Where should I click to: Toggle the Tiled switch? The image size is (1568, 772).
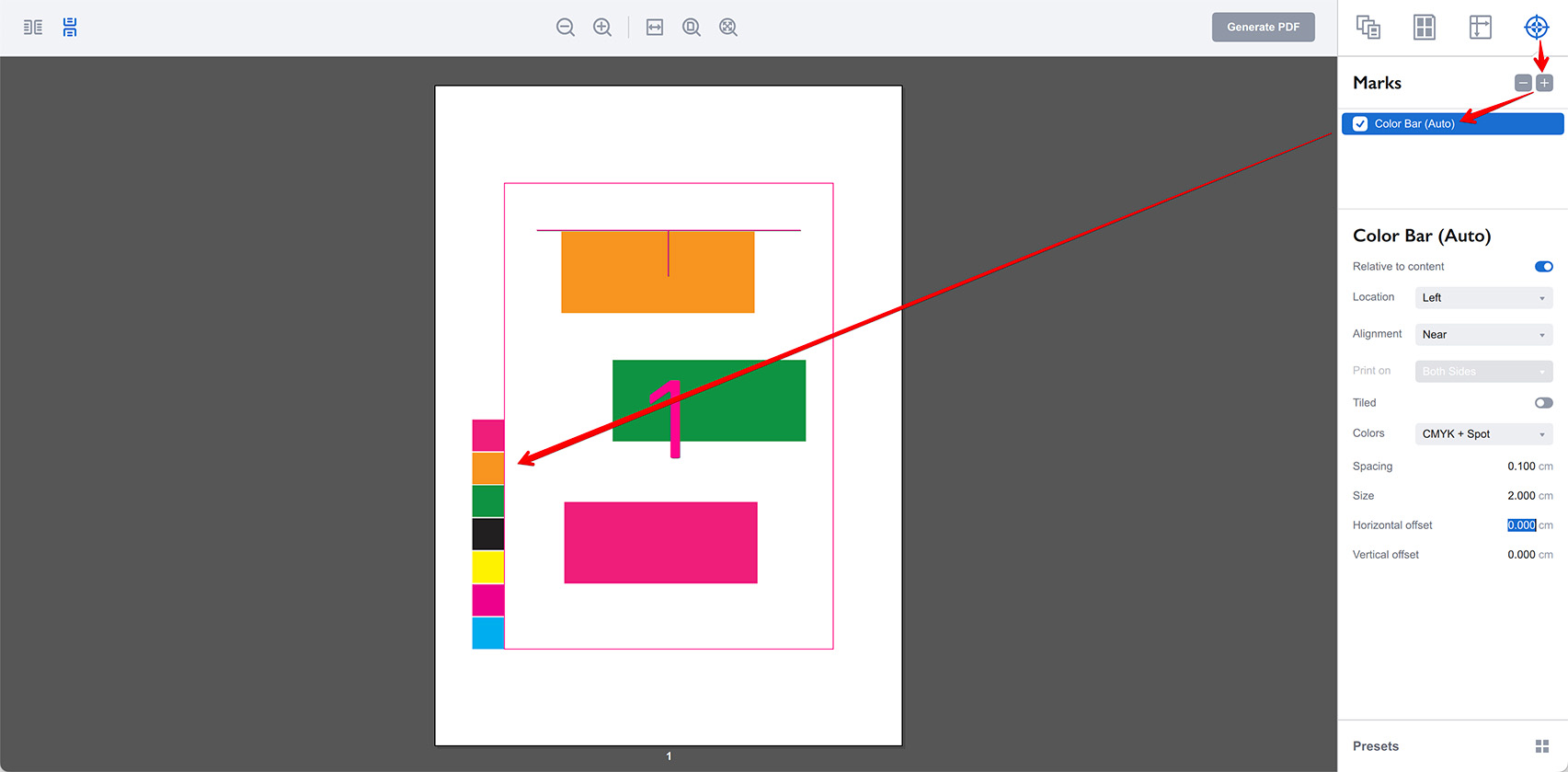(x=1543, y=403)
